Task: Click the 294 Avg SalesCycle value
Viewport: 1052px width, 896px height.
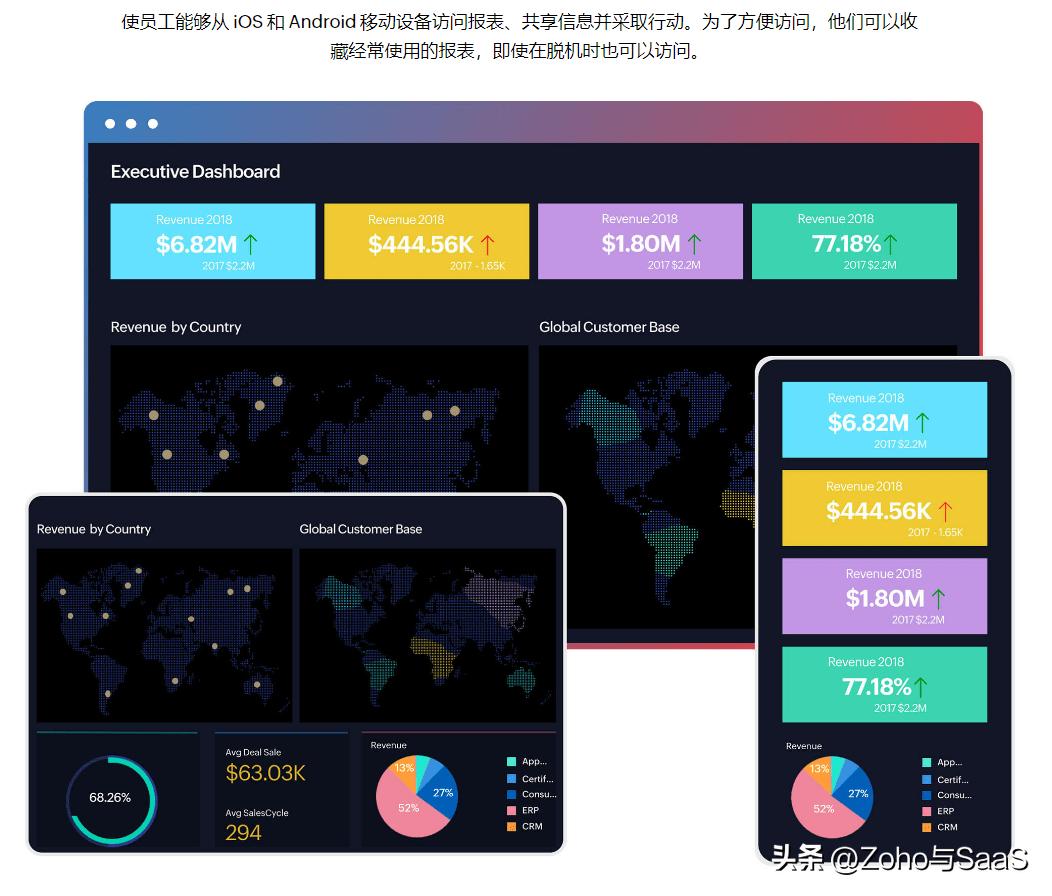Action: point(243,833)
